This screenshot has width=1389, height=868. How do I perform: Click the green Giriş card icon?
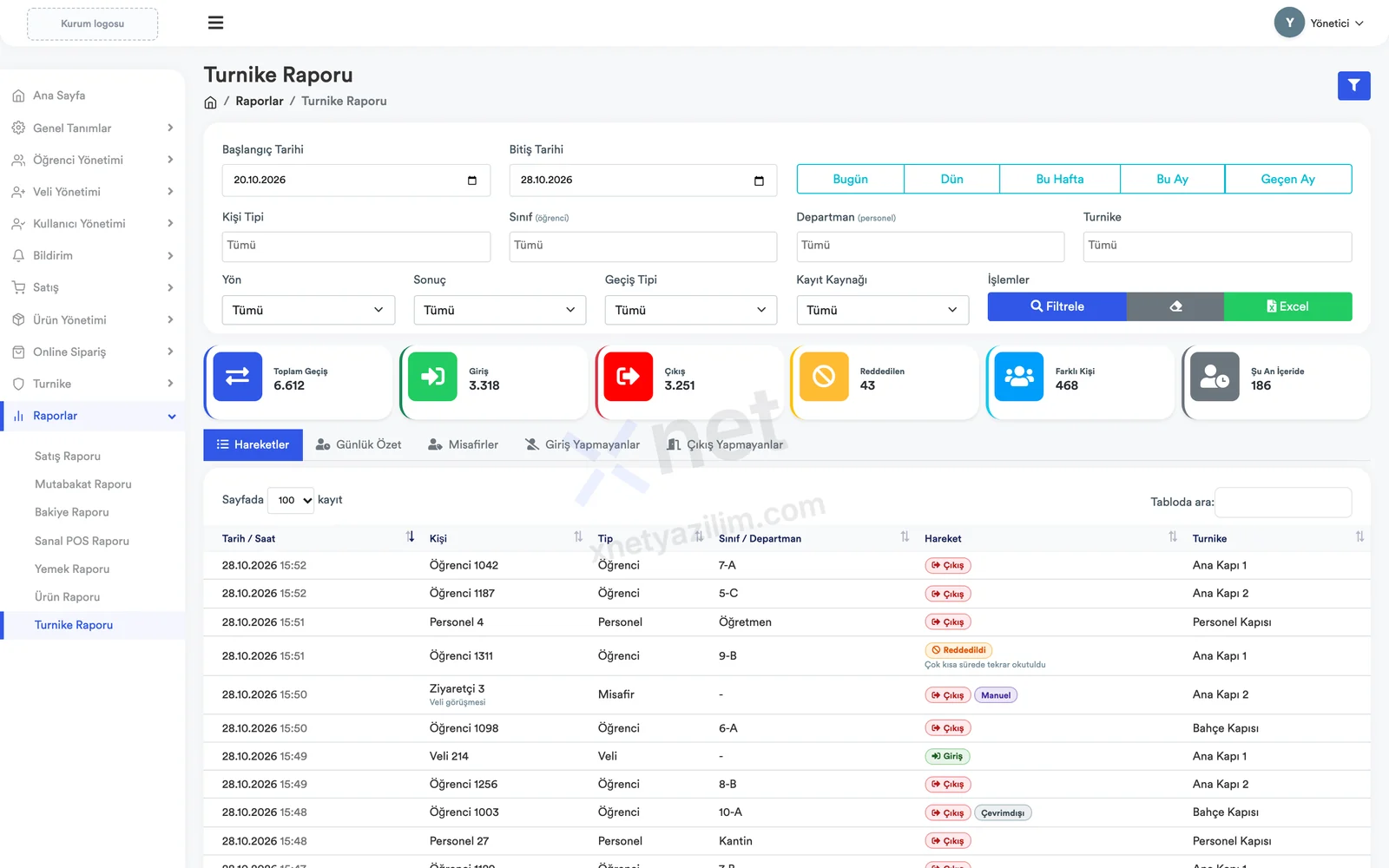tap(432, 377)
